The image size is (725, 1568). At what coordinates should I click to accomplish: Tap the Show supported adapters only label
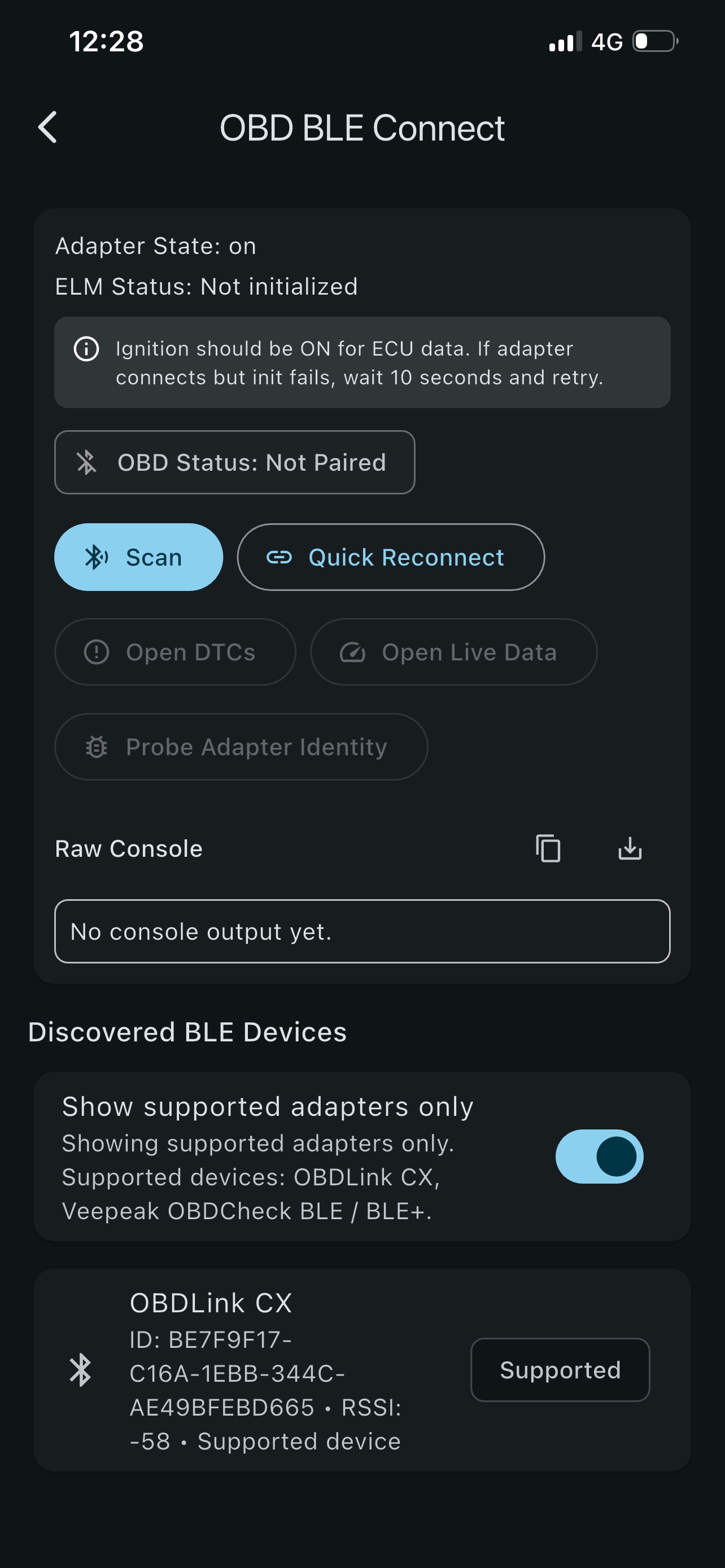point(268,1106)
